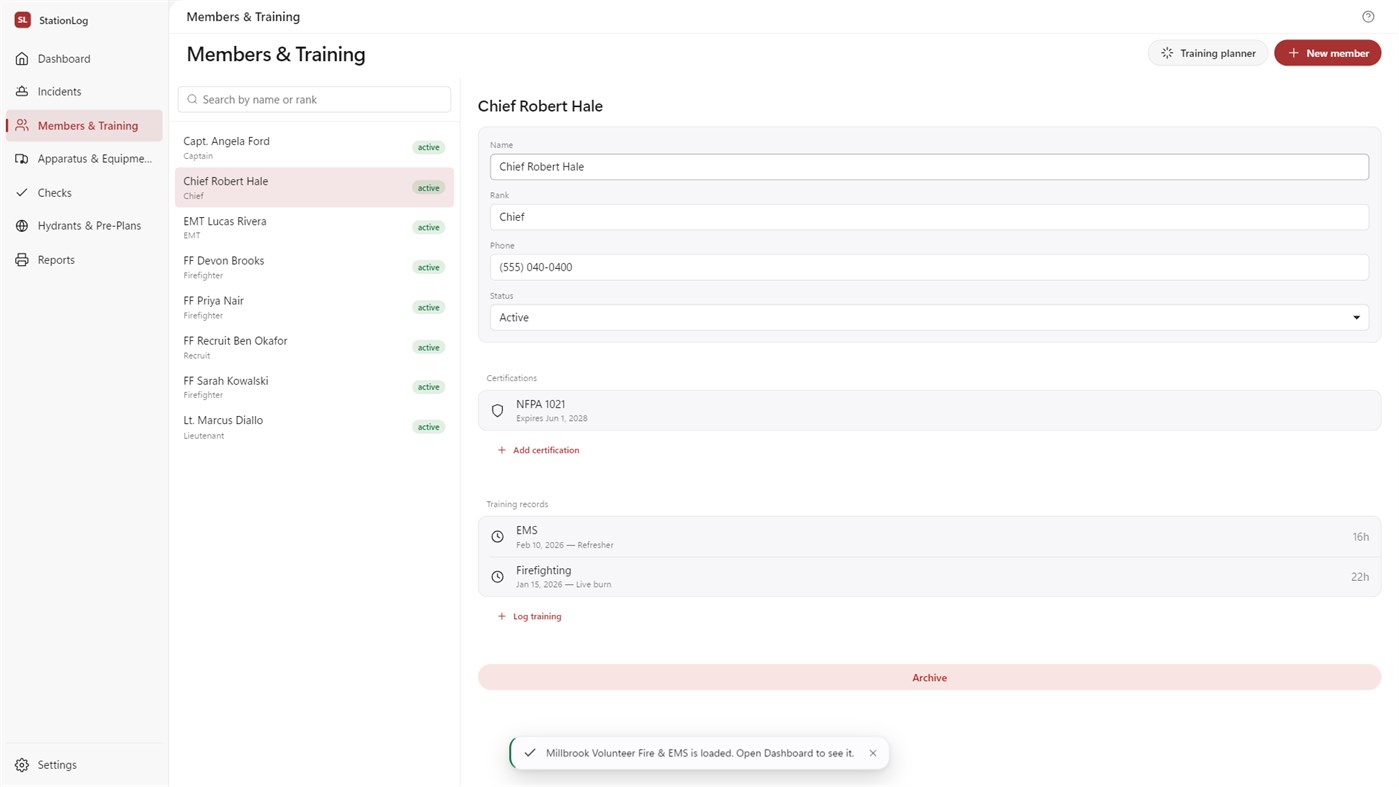Select Capt. Angela Ford in member list
Screen dimensions: 1399x787
pos(314,148)
